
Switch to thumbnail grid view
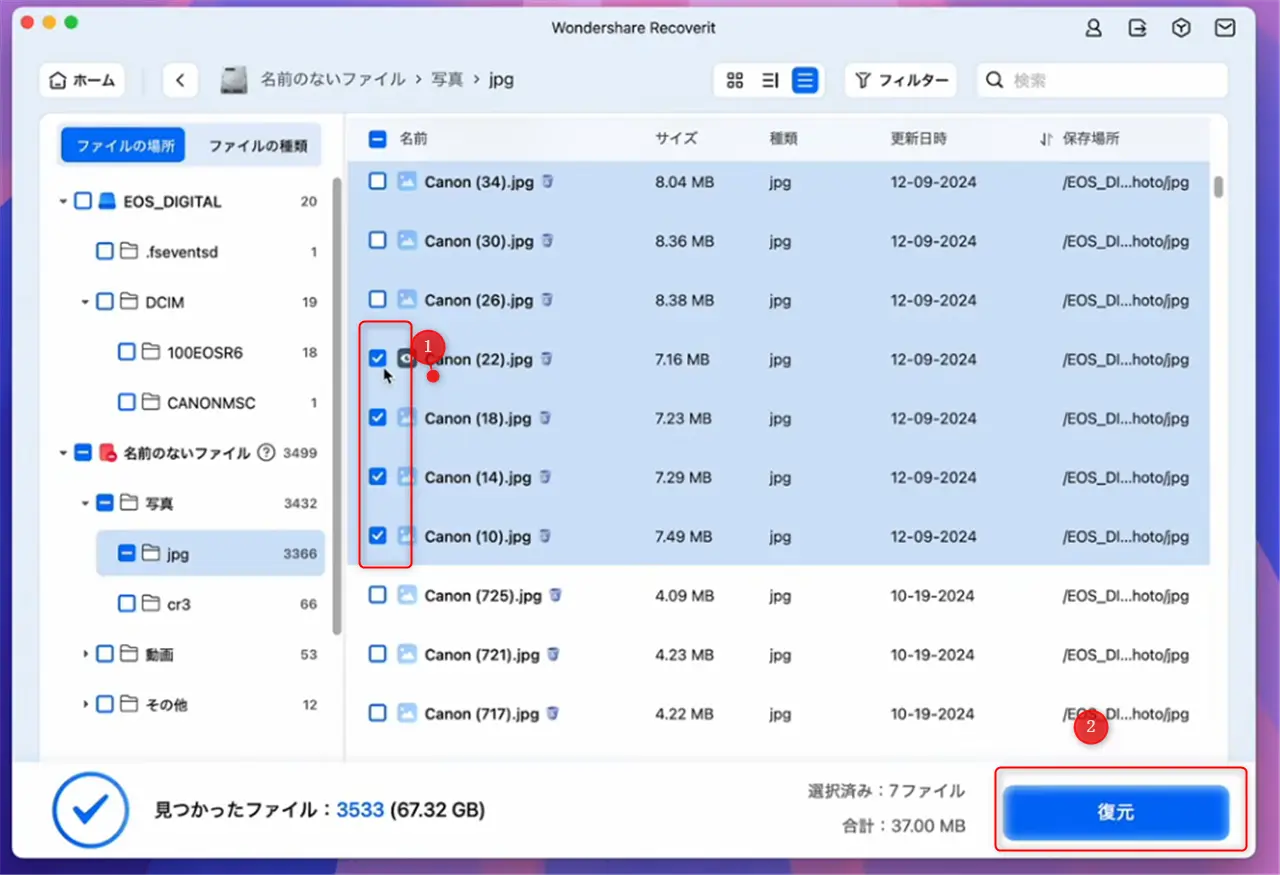[x=735, y=81]
